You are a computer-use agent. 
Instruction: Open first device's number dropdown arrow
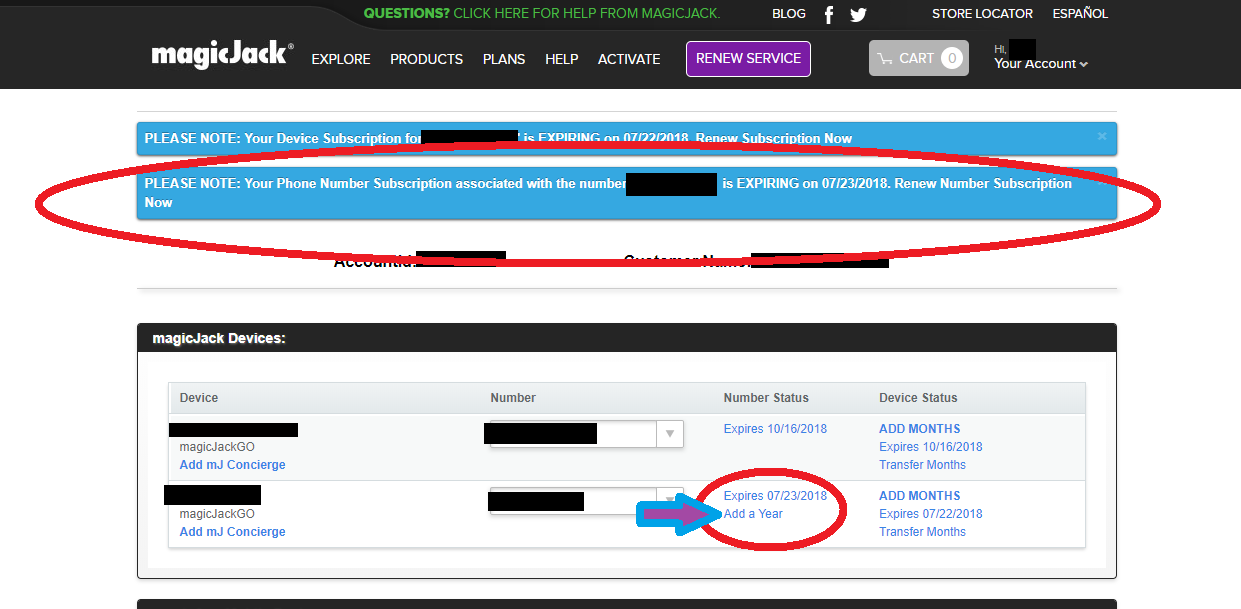click(670, 433)
